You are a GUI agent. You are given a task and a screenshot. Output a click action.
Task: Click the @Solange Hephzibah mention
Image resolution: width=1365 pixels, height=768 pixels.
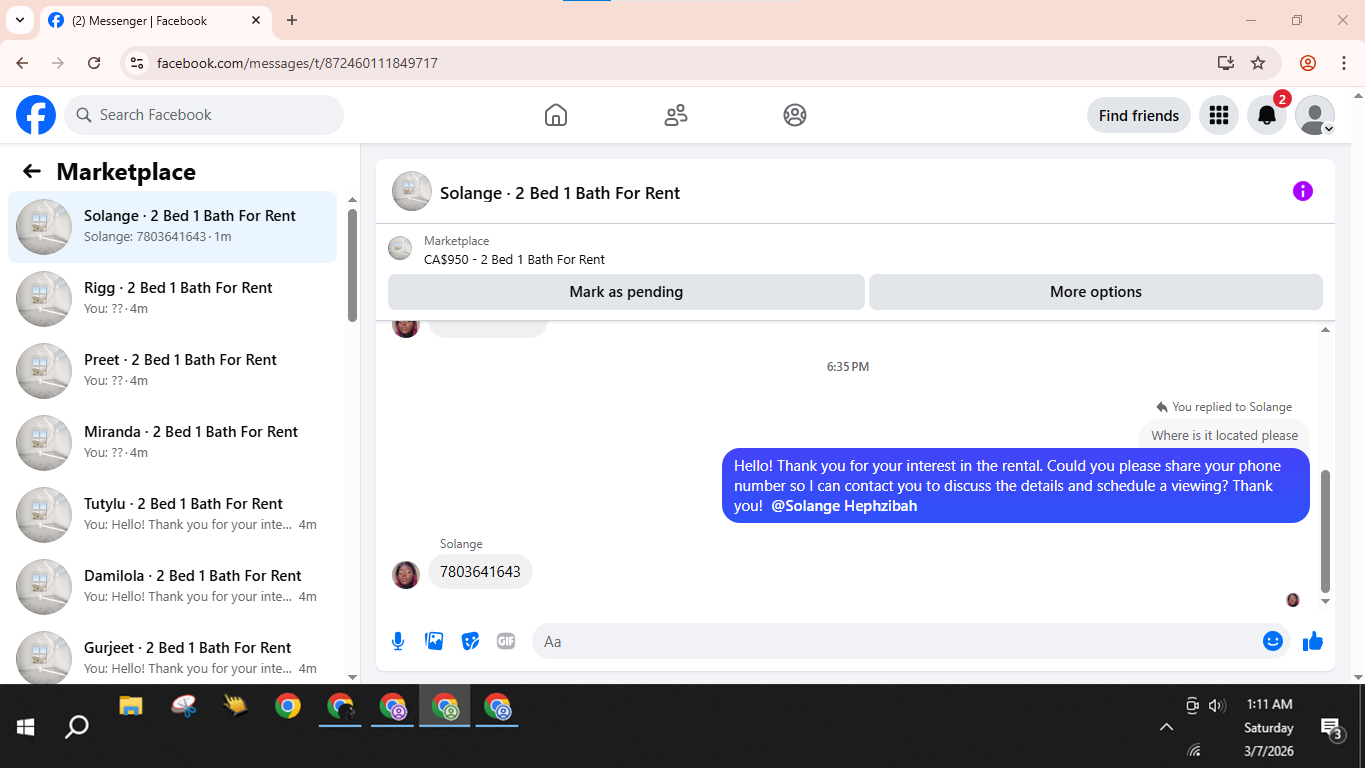pyautogui.click(x=844, y=506)
